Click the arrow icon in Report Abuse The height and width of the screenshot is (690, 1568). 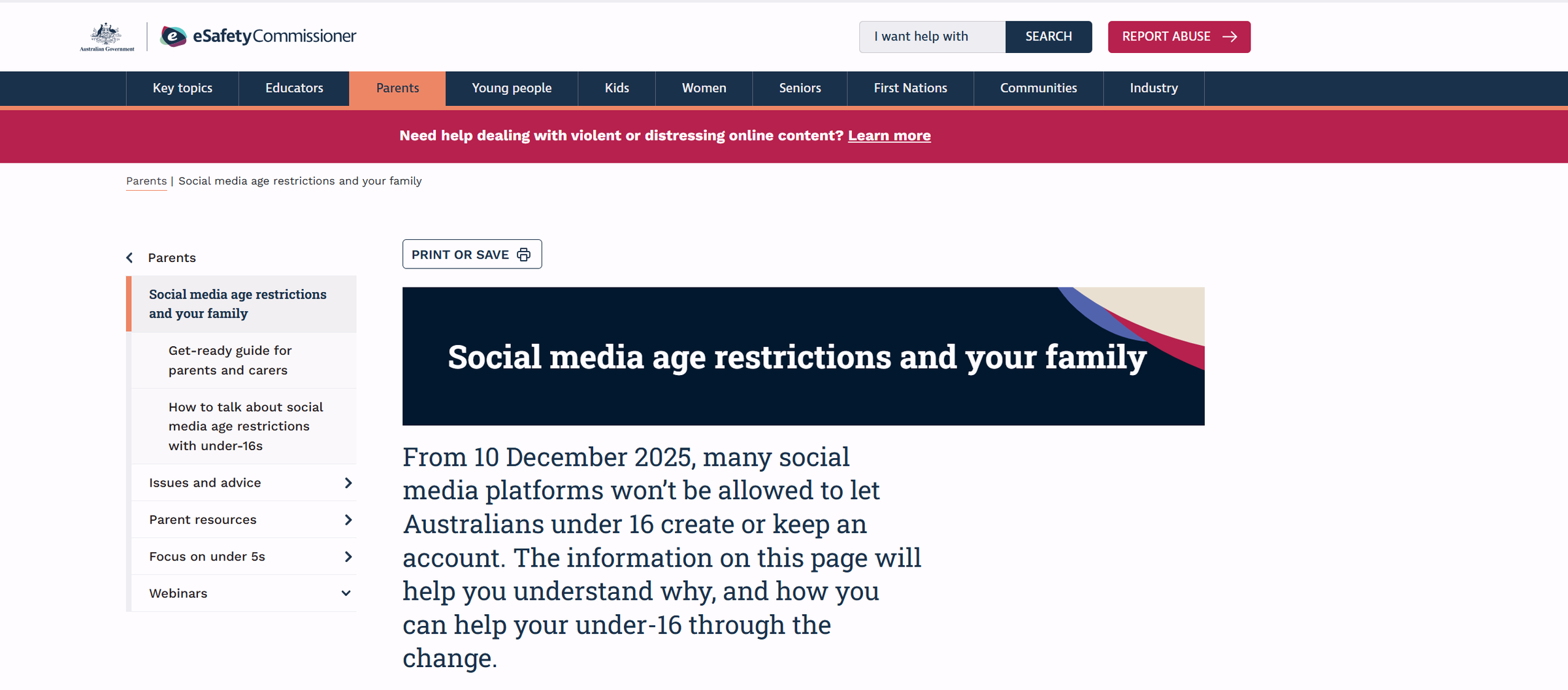coord(1230,37)
